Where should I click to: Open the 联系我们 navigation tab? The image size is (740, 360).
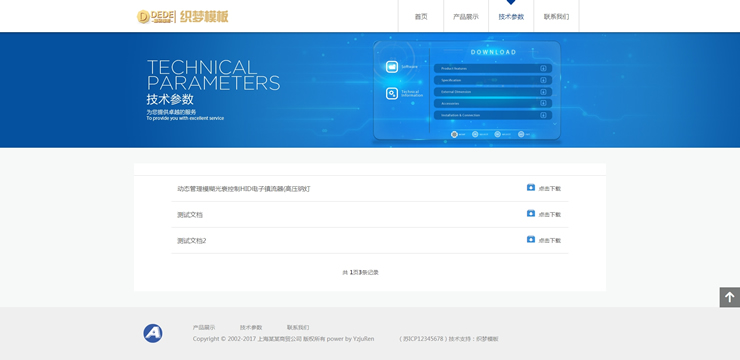[x=556, y=17]
